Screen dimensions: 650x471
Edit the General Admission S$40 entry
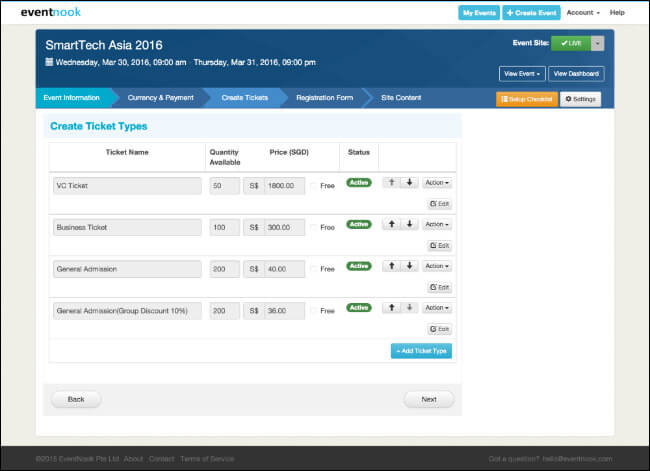(x=439, y=287)
